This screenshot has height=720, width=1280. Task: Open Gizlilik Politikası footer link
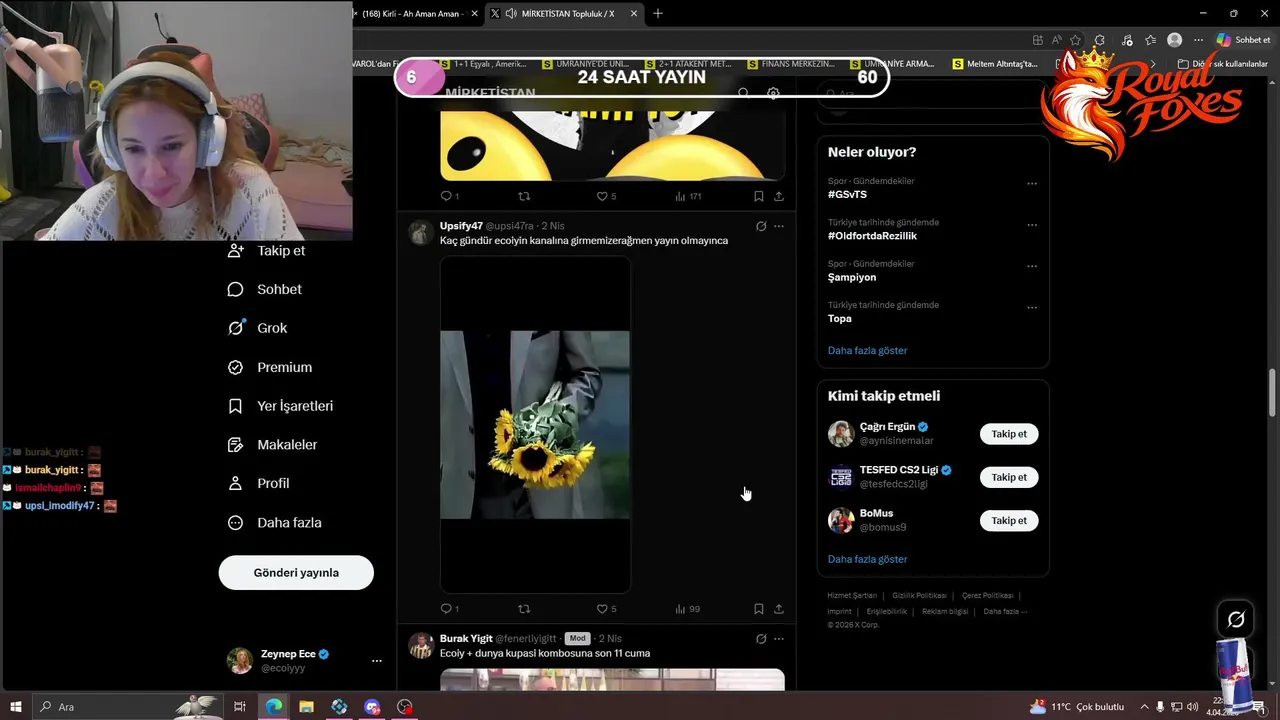pos(919,595)
